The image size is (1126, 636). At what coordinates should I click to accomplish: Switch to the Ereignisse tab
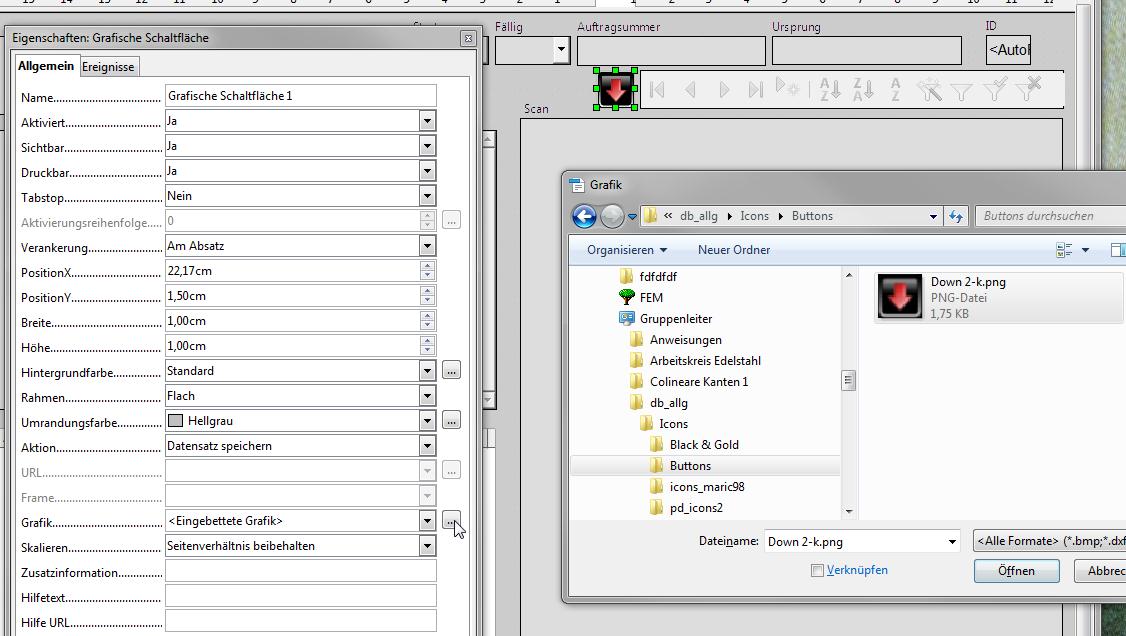click(108, 66)
